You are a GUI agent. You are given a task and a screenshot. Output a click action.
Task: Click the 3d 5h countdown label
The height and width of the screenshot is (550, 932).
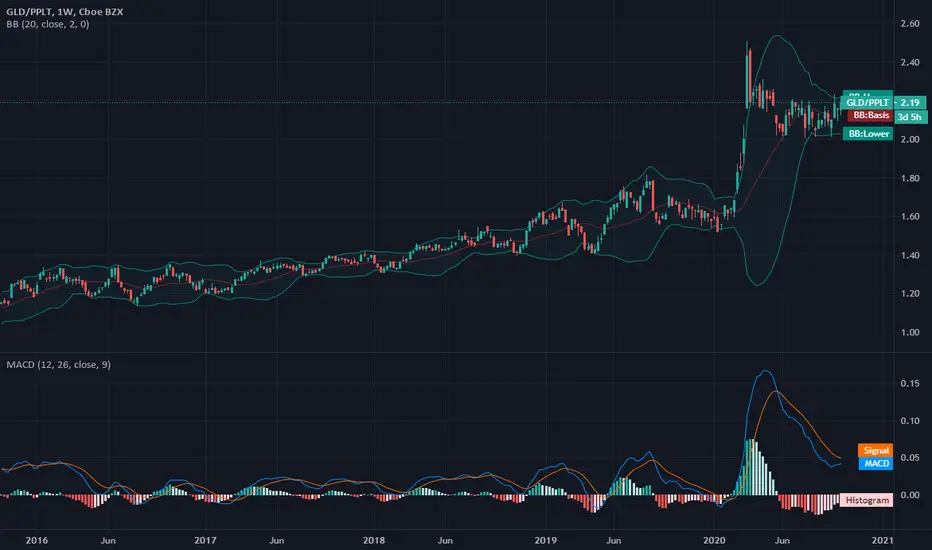909,117
